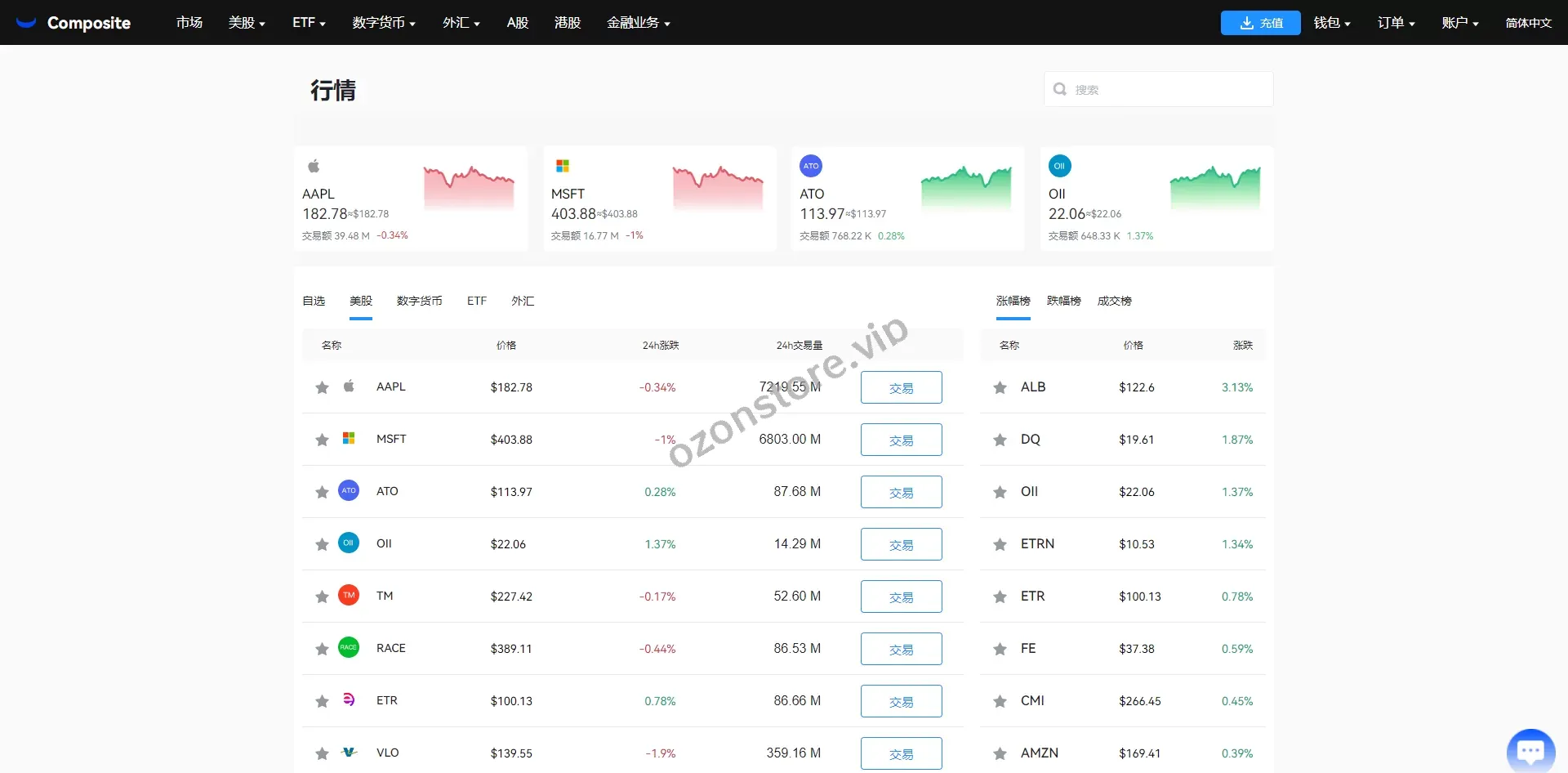Favorite AAPL with its star
Screen dimensions: 1568x773
pyautogui.click(x=322, y=387)
